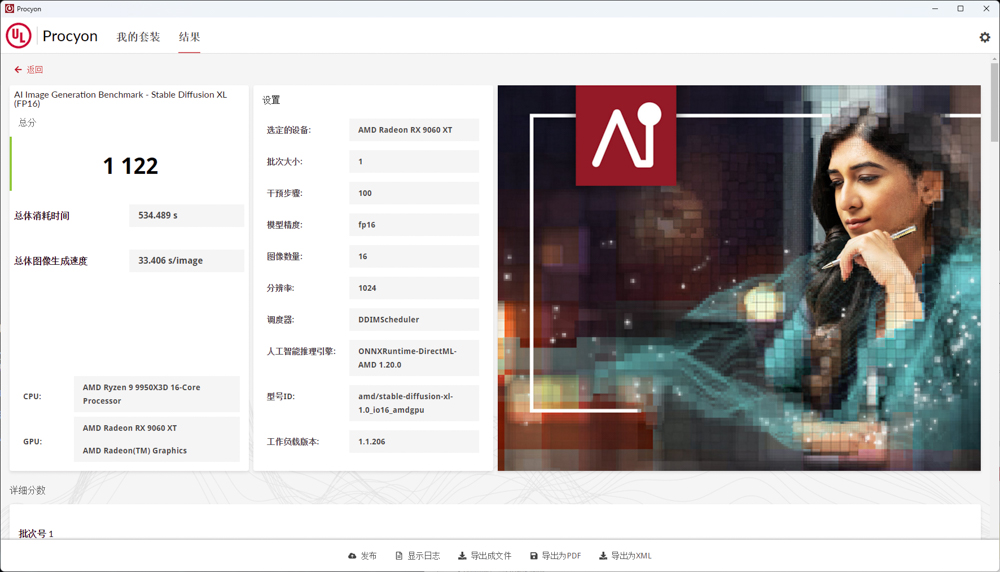Click the UL Procyon logo
Viewport: 1000px width, 572px height.
coord(19,36)
